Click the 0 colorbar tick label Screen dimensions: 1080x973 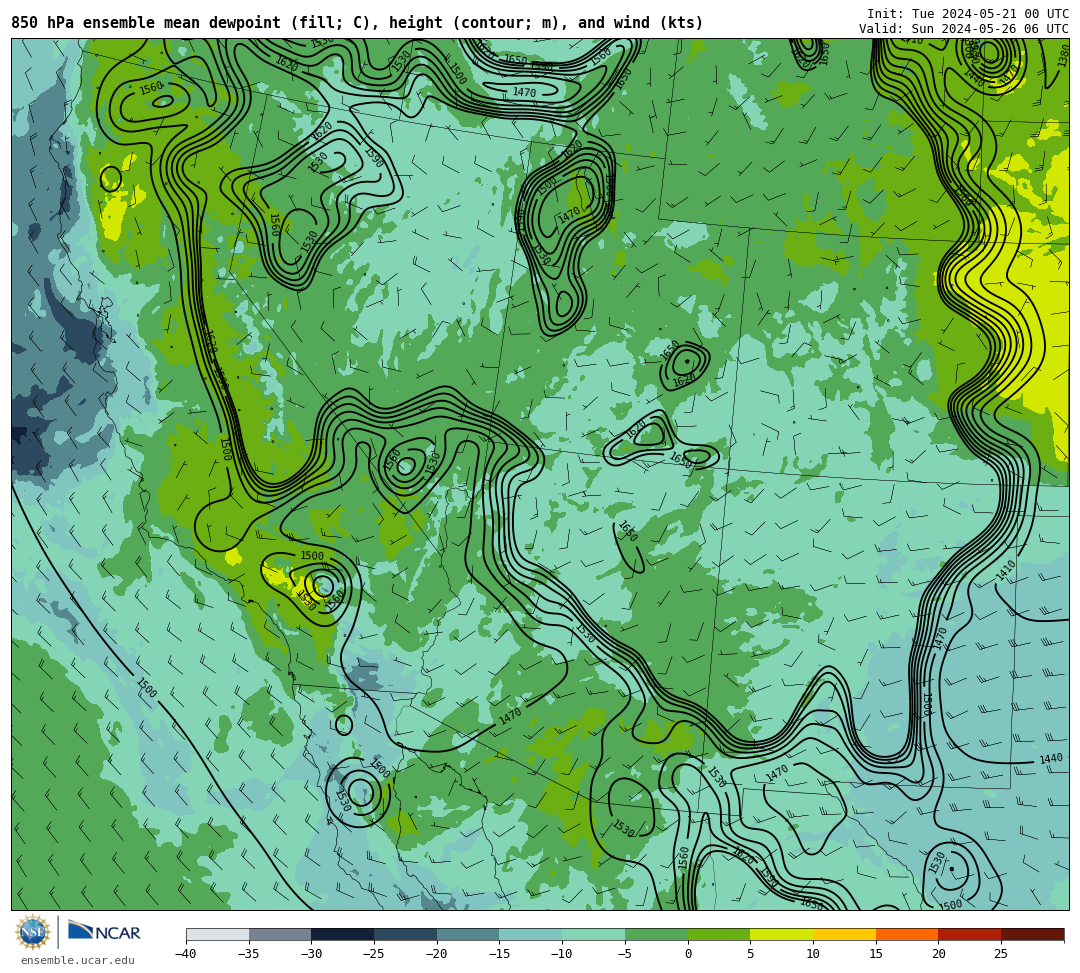687,954
